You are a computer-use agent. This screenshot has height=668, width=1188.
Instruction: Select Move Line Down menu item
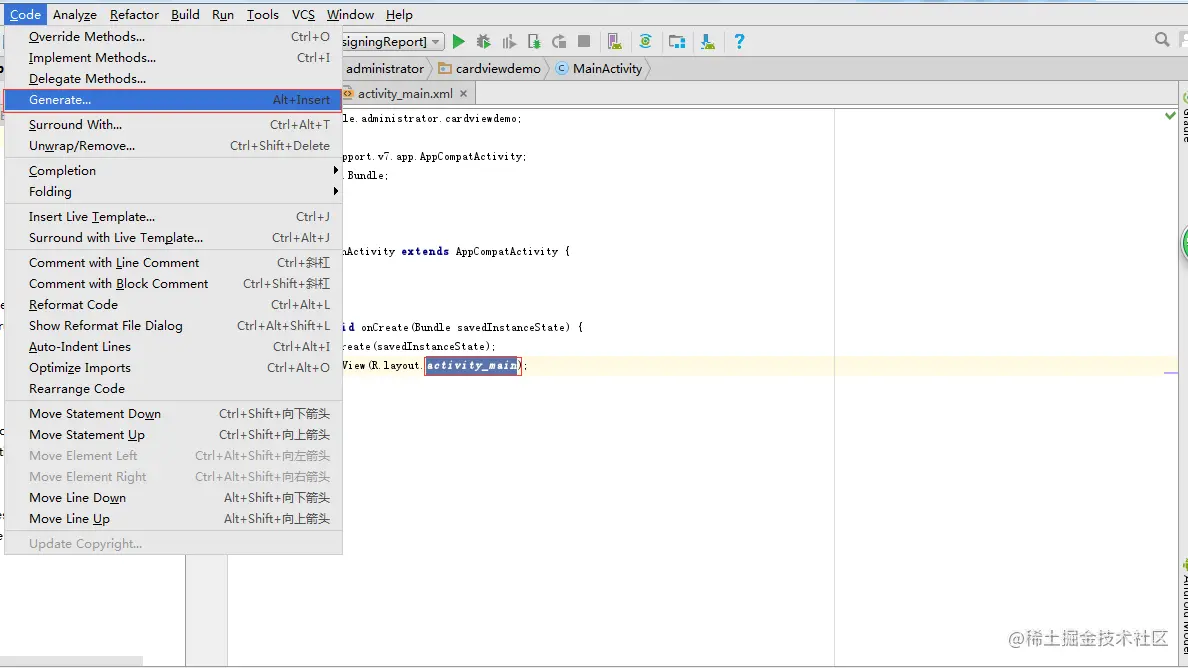[x=173, y=498]
